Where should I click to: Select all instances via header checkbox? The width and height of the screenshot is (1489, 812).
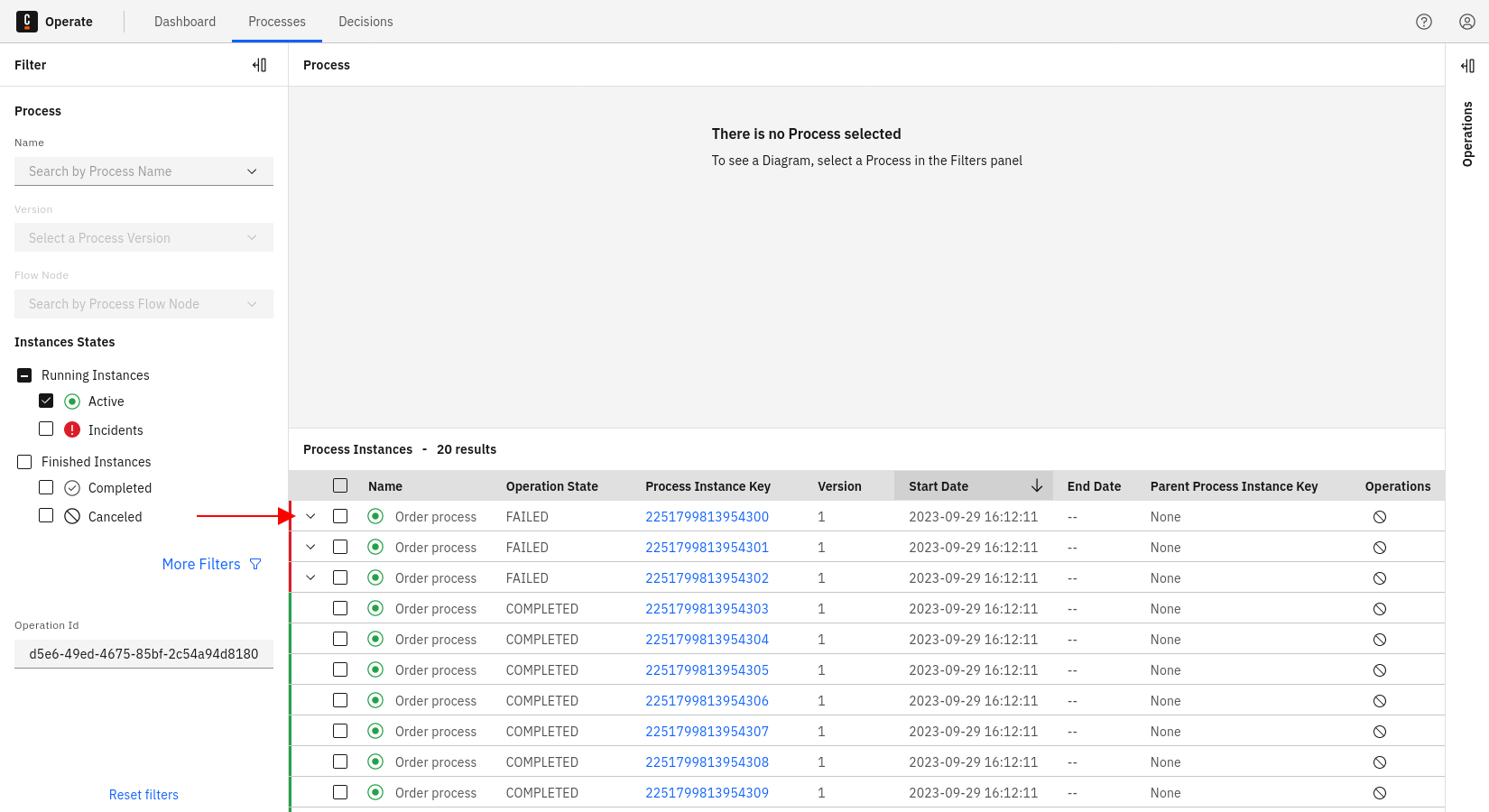coord(340,485)
